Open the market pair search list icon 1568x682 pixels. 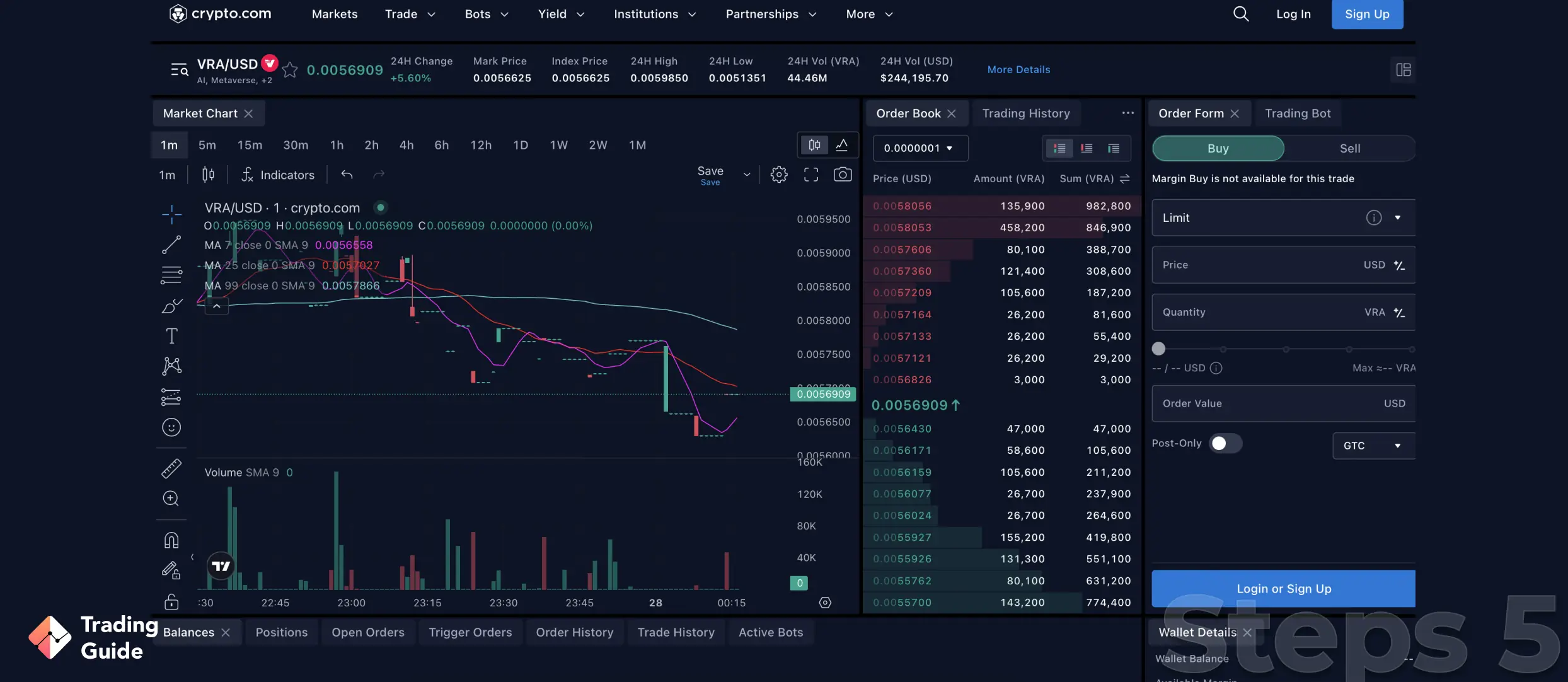180,69
